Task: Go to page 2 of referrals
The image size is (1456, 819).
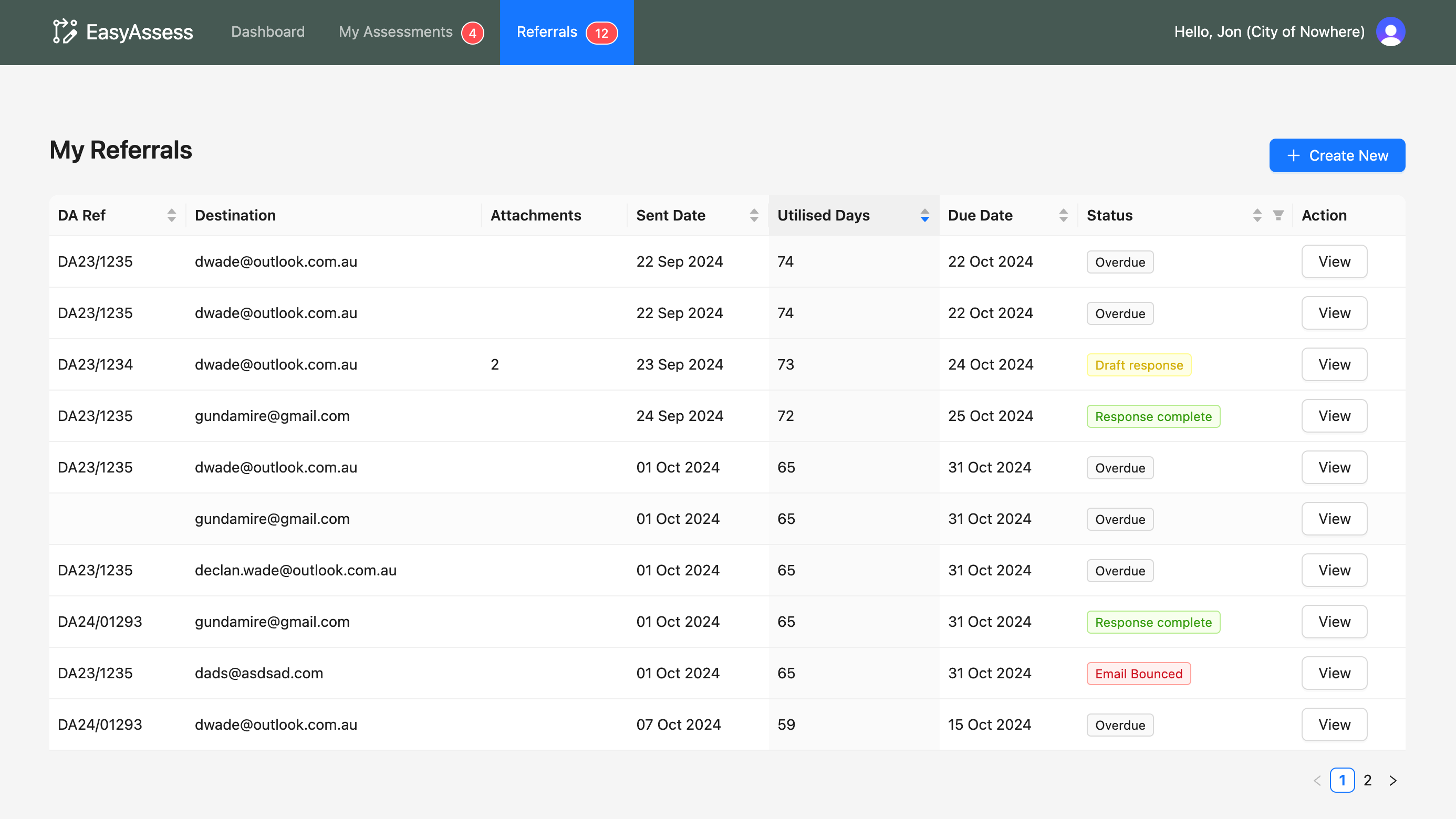Action: tap(1367, 780)
